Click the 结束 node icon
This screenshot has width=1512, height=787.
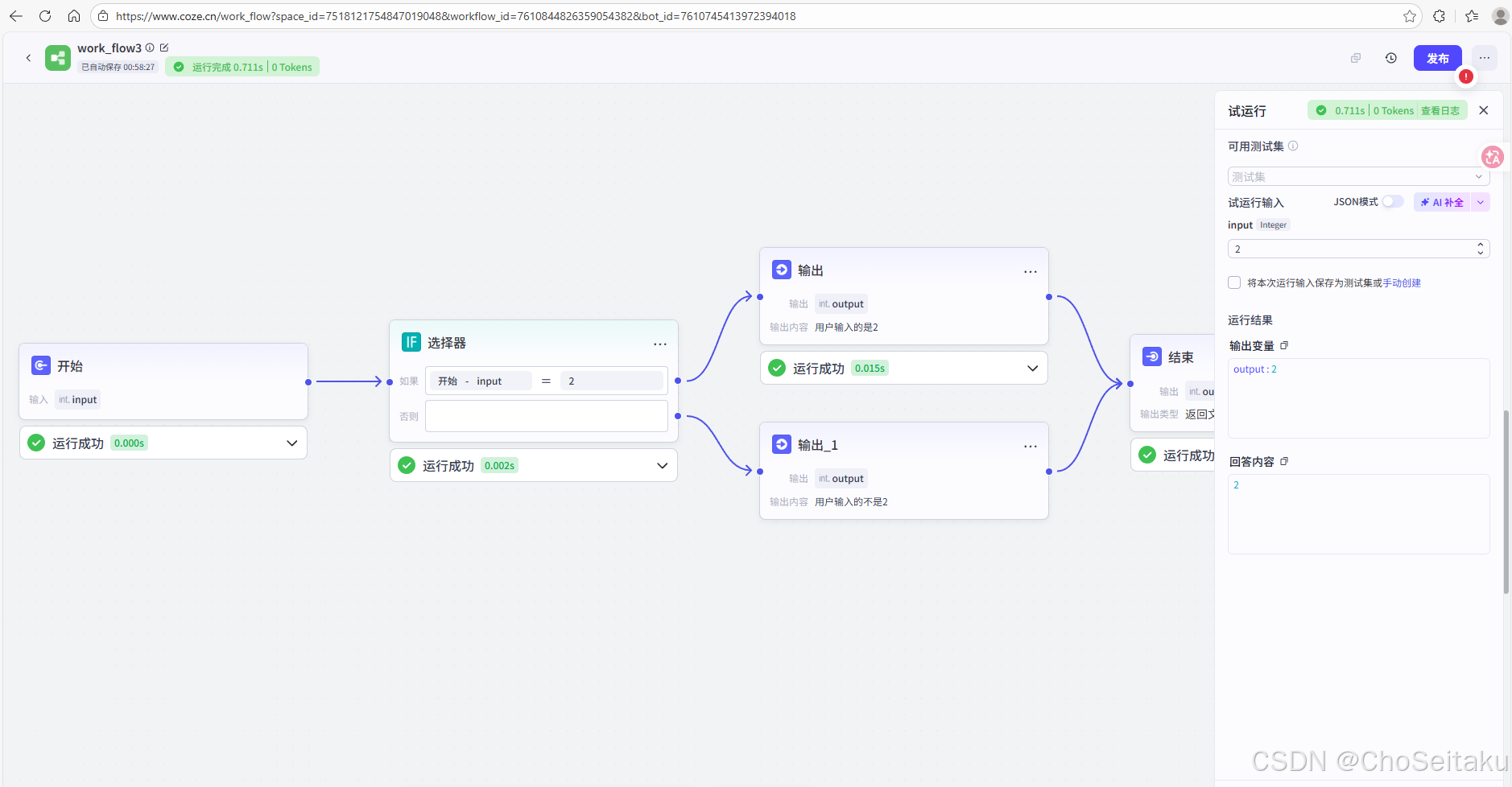(1152, 356)
